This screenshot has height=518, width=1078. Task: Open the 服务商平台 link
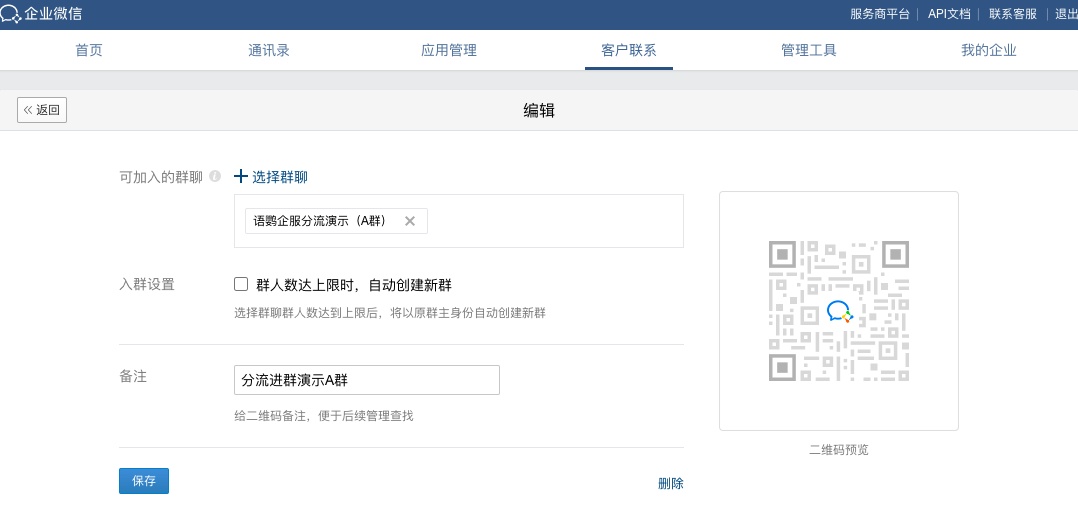click(880, 14)
